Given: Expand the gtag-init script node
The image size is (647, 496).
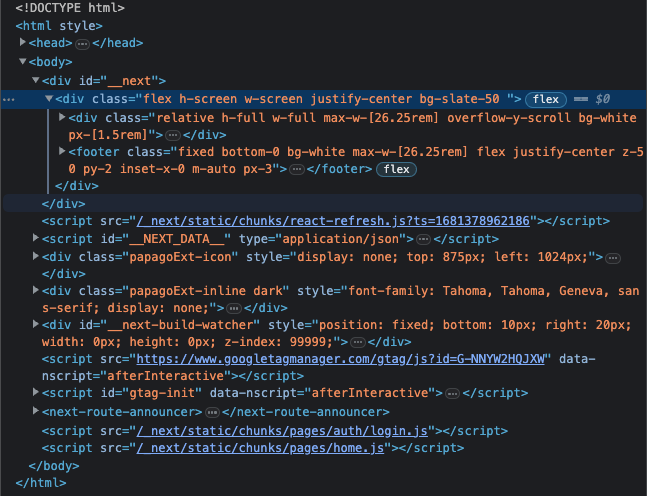Looking at the screenshot, I should coord(36,392).
